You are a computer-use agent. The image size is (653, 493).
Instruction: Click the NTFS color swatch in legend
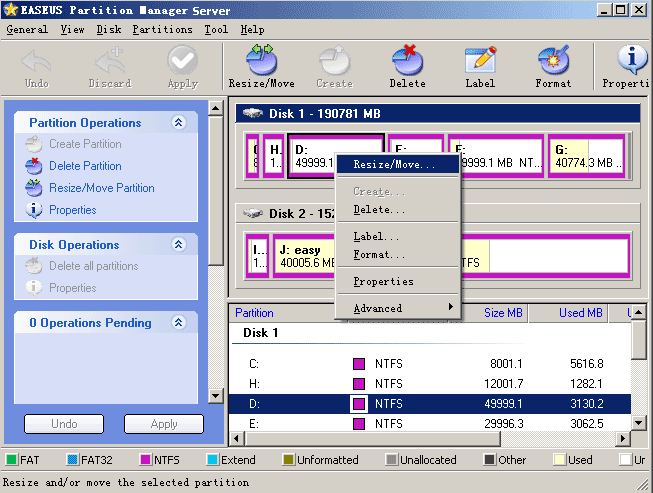pos(145,460)
